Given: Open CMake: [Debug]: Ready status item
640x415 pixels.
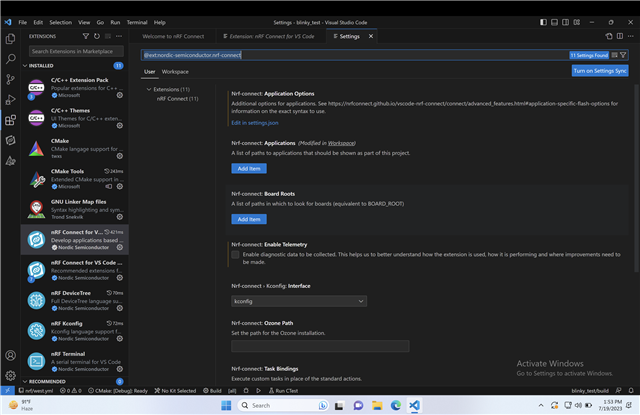Looking at the screenshot, I should pos(118,391).
